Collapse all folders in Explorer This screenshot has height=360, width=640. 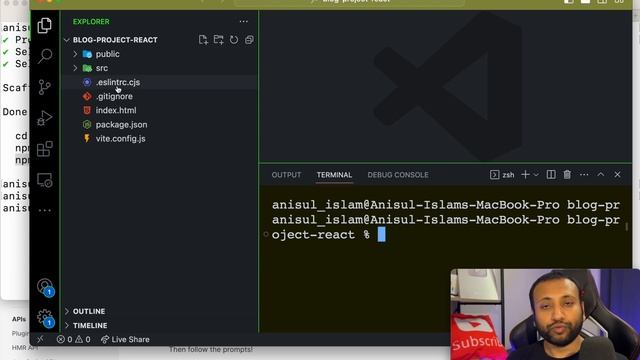click(x=249, y=40)
